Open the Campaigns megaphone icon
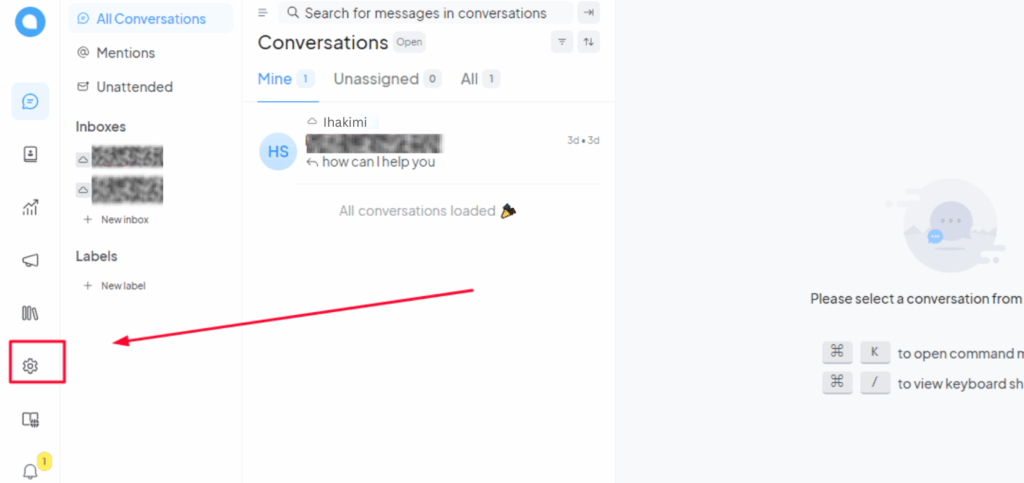1024x483 pixels. (x=30, y=260)
